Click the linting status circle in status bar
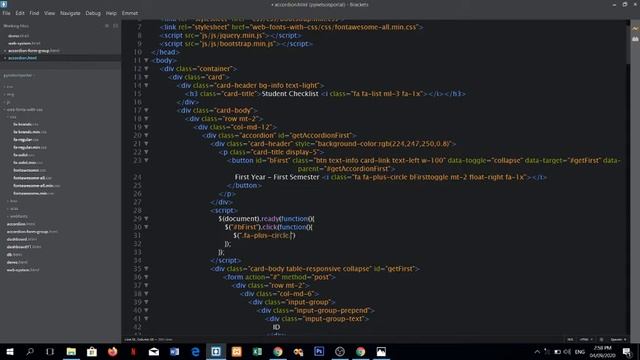The height and width of the screenshot is (360, 640). pyautogui.click(x=601, y=340)
